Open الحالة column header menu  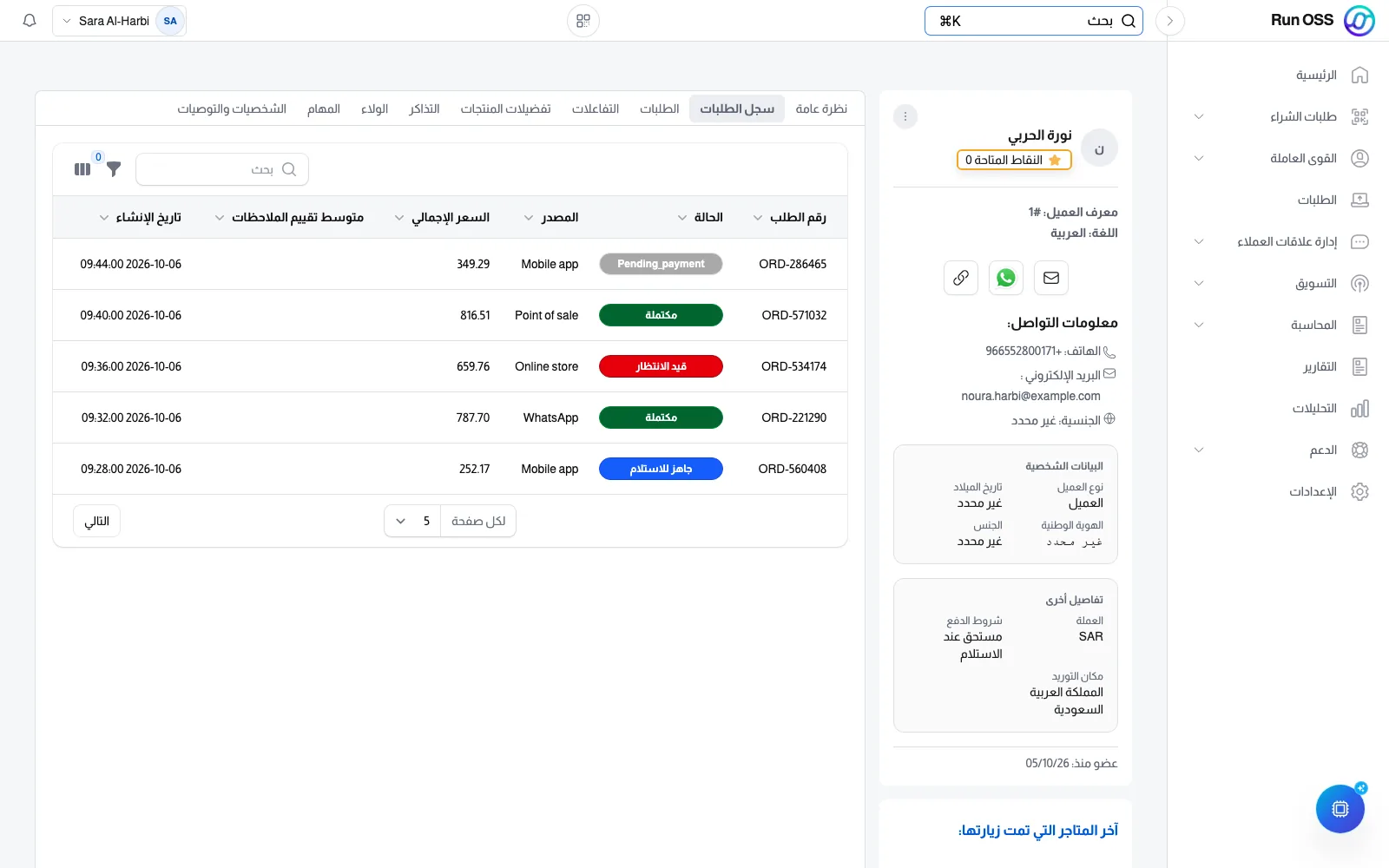tap(682, 217)
